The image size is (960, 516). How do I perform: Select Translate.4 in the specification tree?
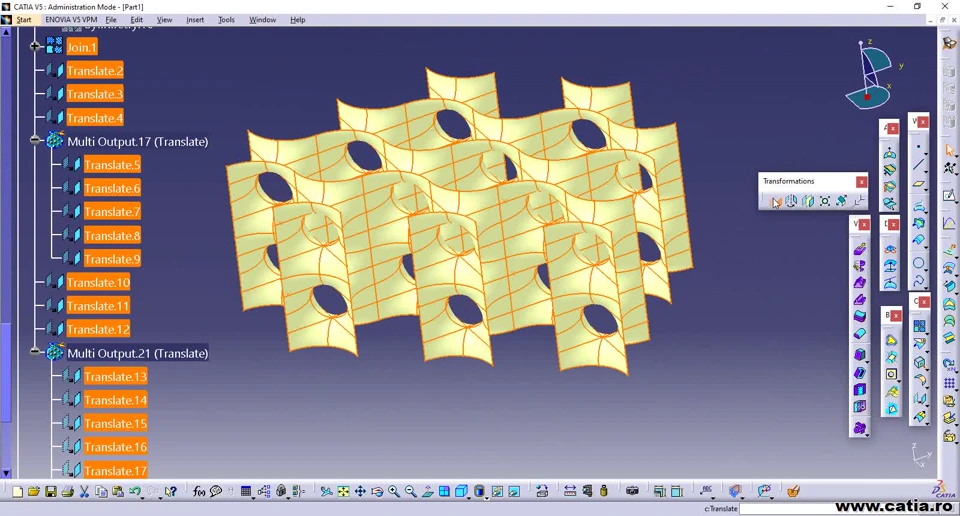[x=95, y=118]
